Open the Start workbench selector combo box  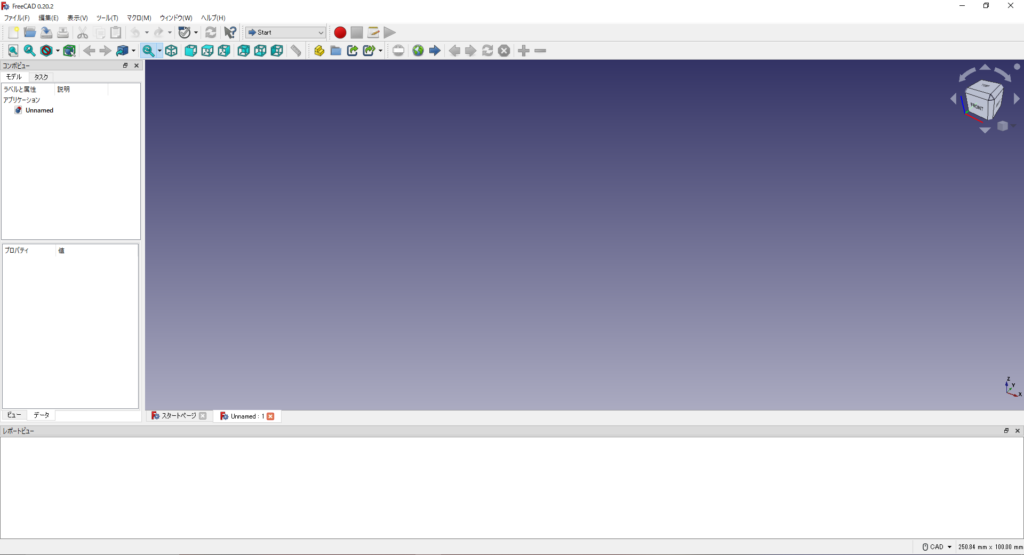click(285, 32)
